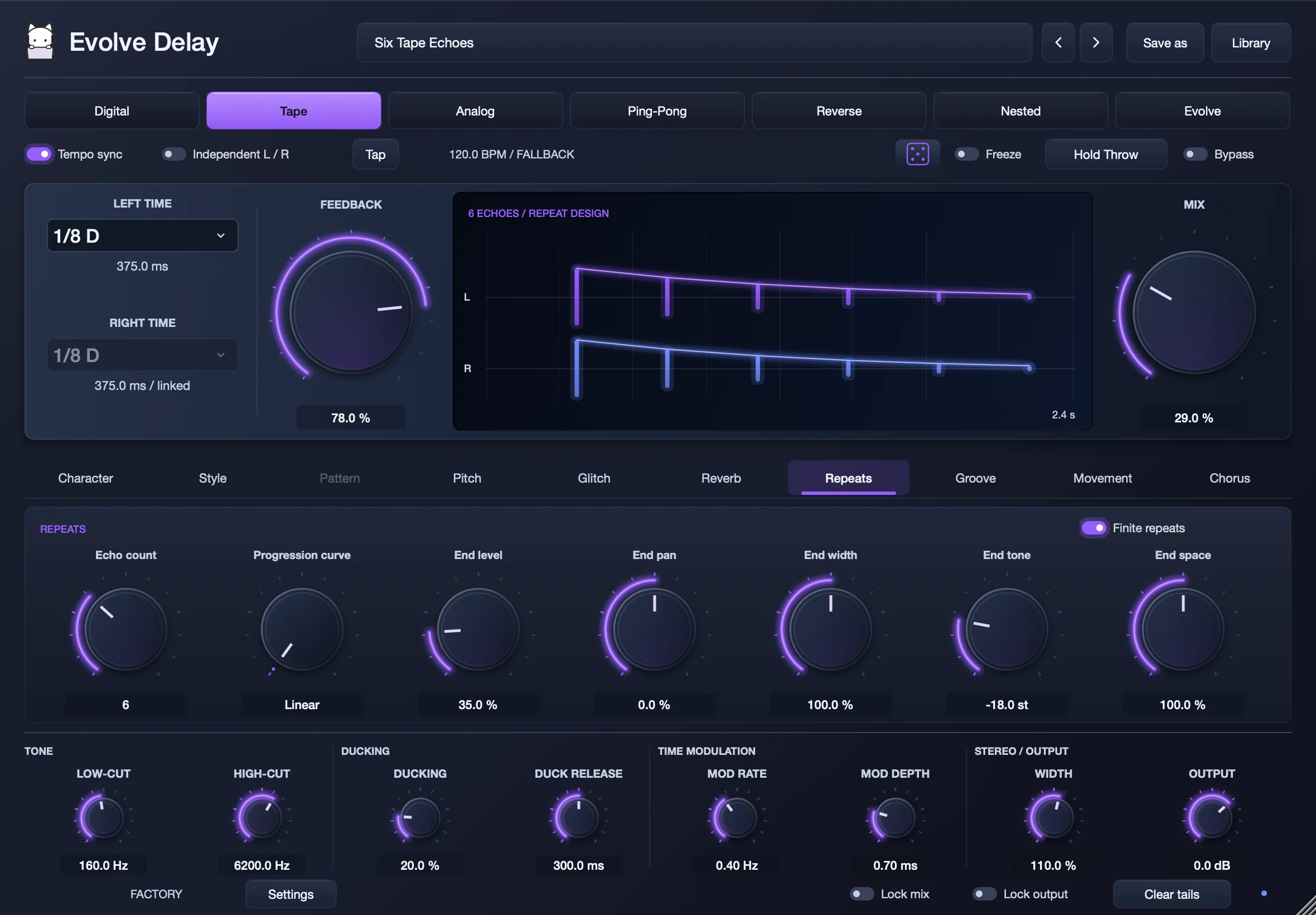Switch to the Reverse delay mode

(839, 110)
